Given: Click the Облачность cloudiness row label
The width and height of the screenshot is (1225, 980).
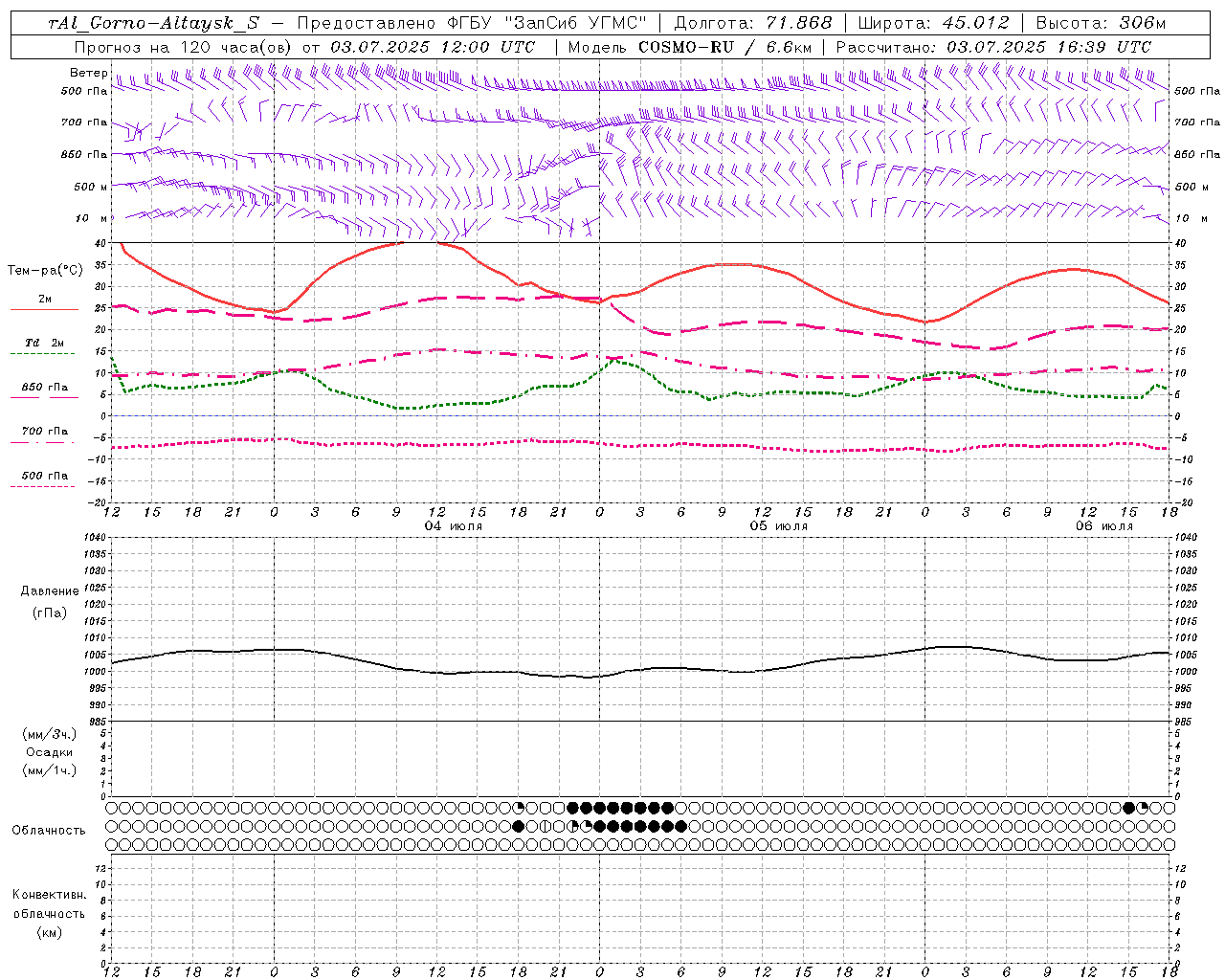Looking at the screenshot, I should click(49, 831).
